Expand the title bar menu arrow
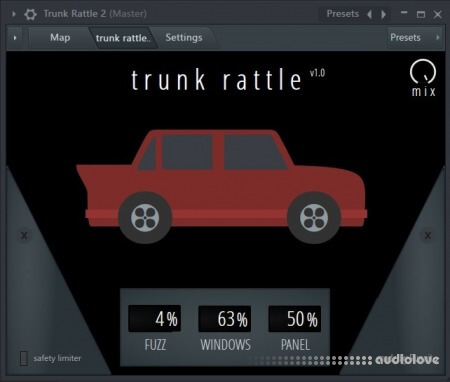 pos(14,14)
